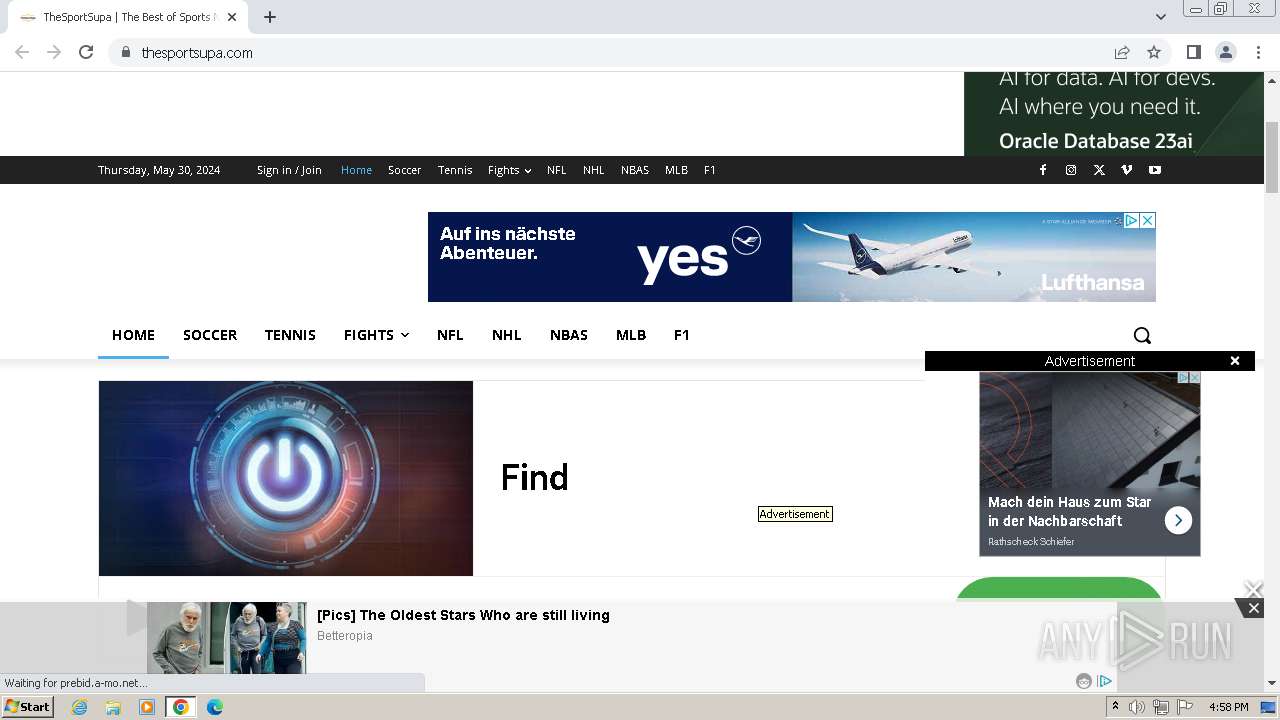This screenshot has width=1280, height=720.
Task: Open AdChoices icon on Lufthansa banner
Action: click(1132, 220)
